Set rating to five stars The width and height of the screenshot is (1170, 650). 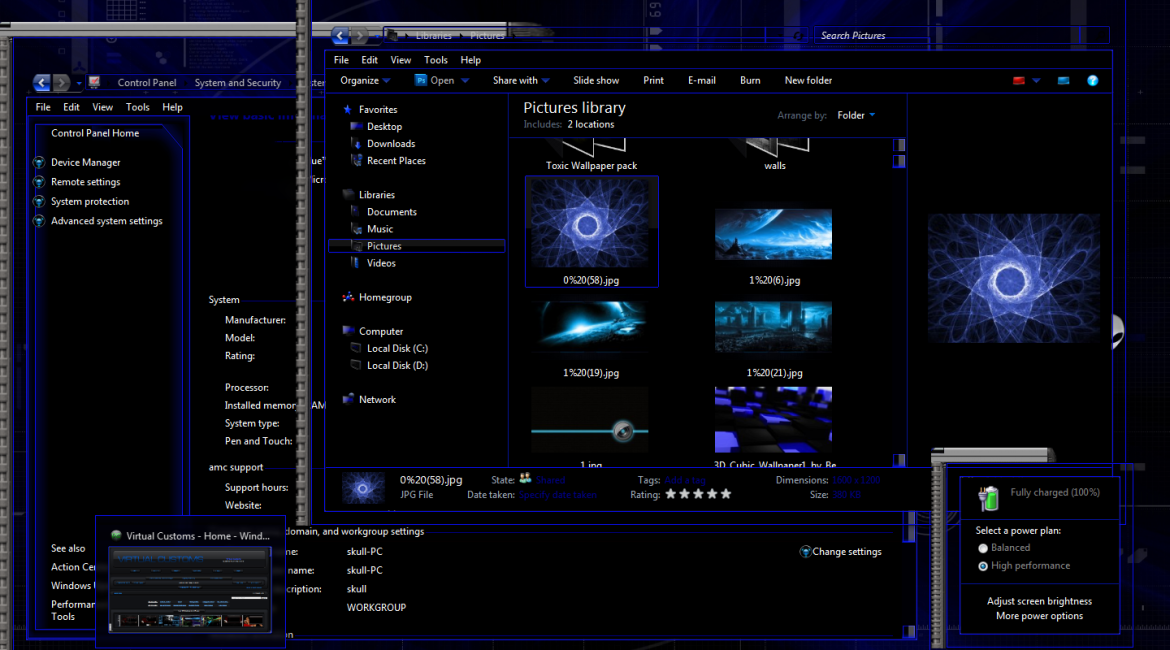tap(726, 494)
